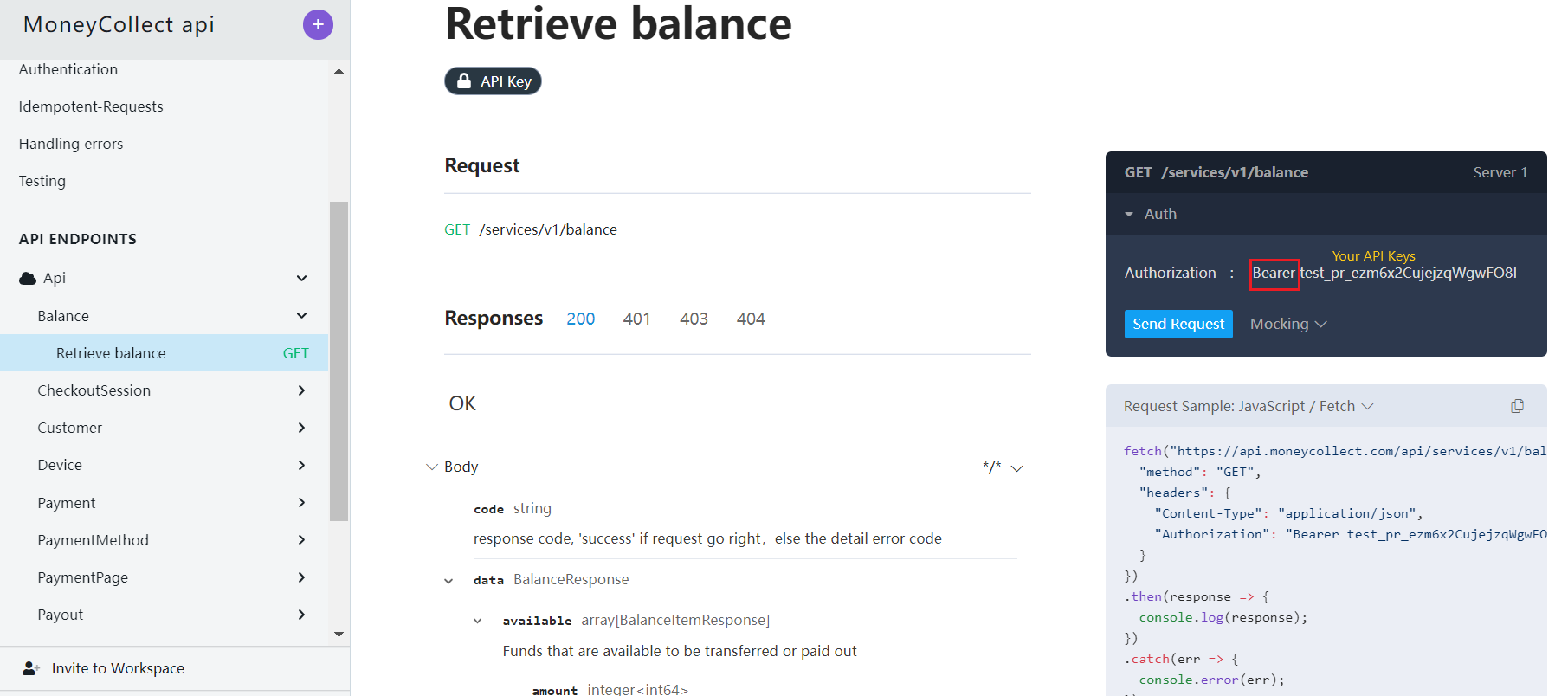Click the cloud icon next to Api
The width and height of the screenshot is (1568, 696).
point(28,279)
